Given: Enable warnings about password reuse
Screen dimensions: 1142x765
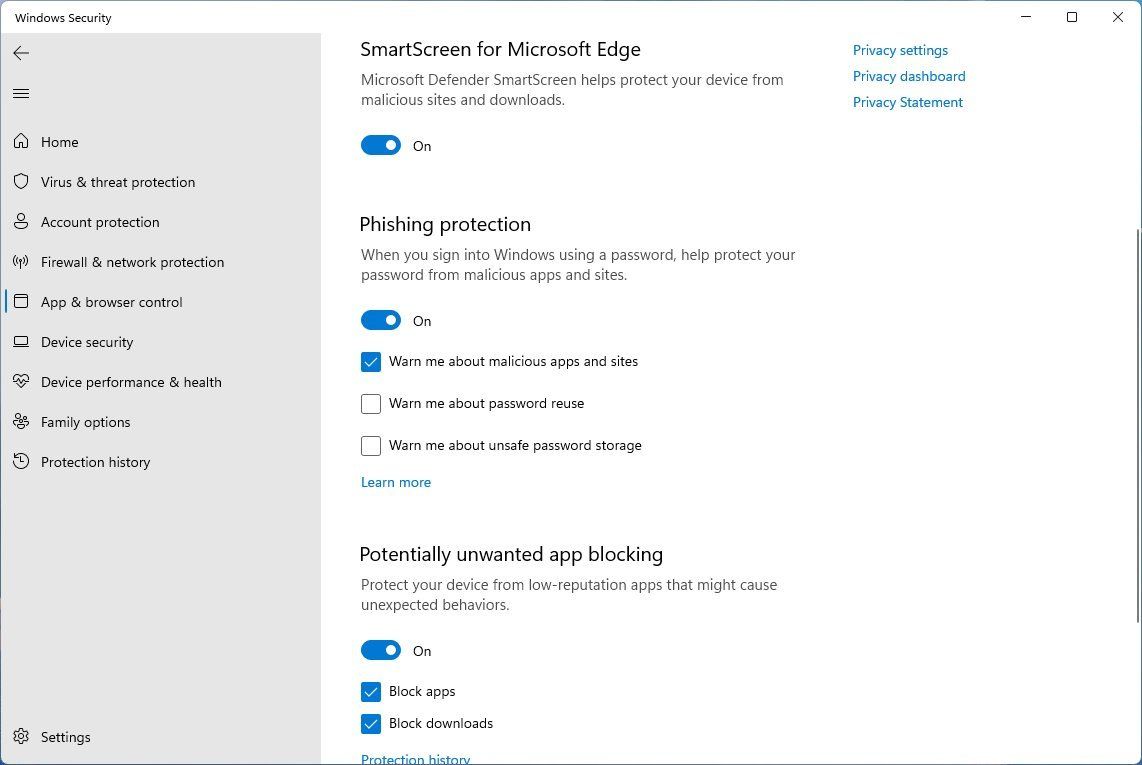Looking at the screenshot, I should 371,403.
